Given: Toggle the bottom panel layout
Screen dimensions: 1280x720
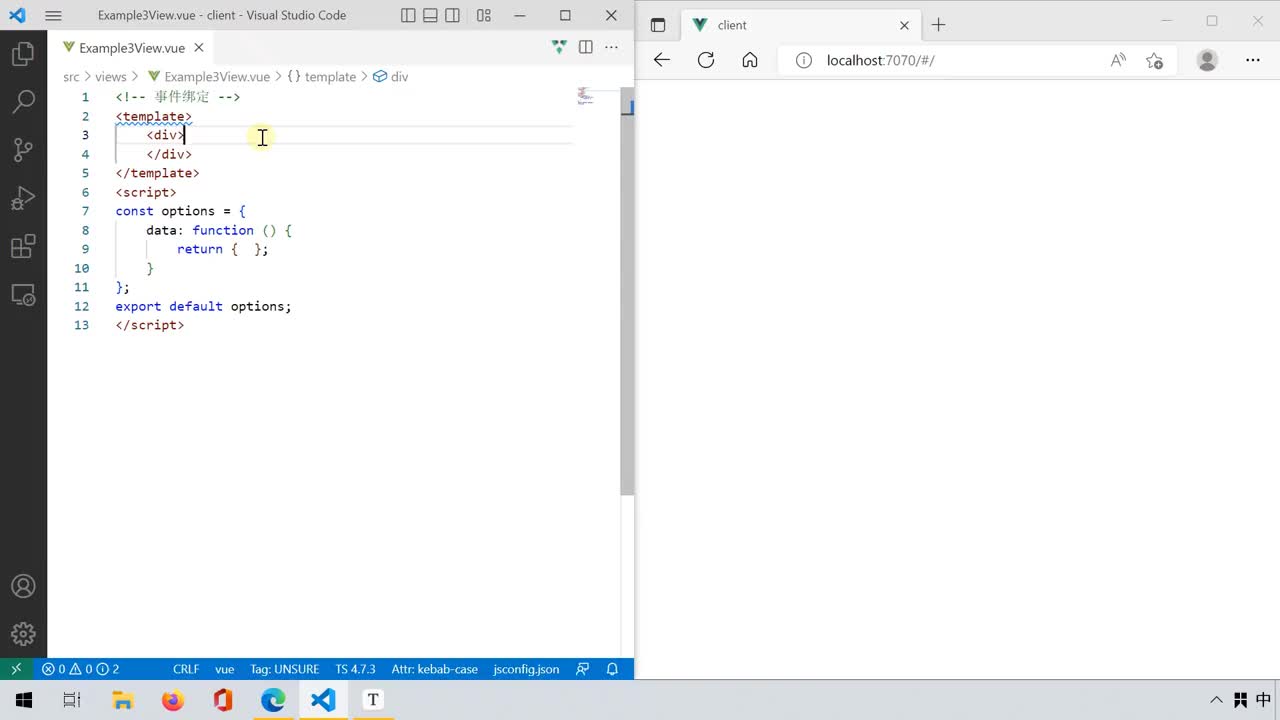Looking at the screenshot, I should [x=430, y=16].
